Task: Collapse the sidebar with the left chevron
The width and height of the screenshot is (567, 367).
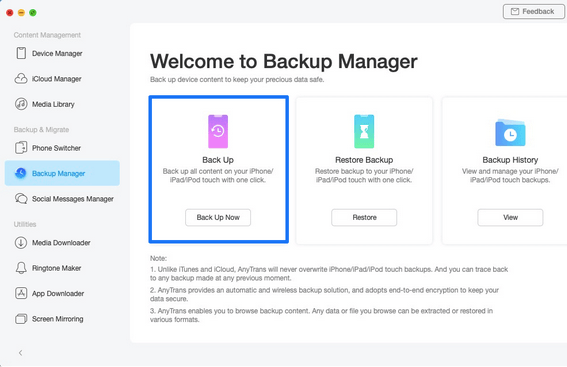Action: click(21, 353)
